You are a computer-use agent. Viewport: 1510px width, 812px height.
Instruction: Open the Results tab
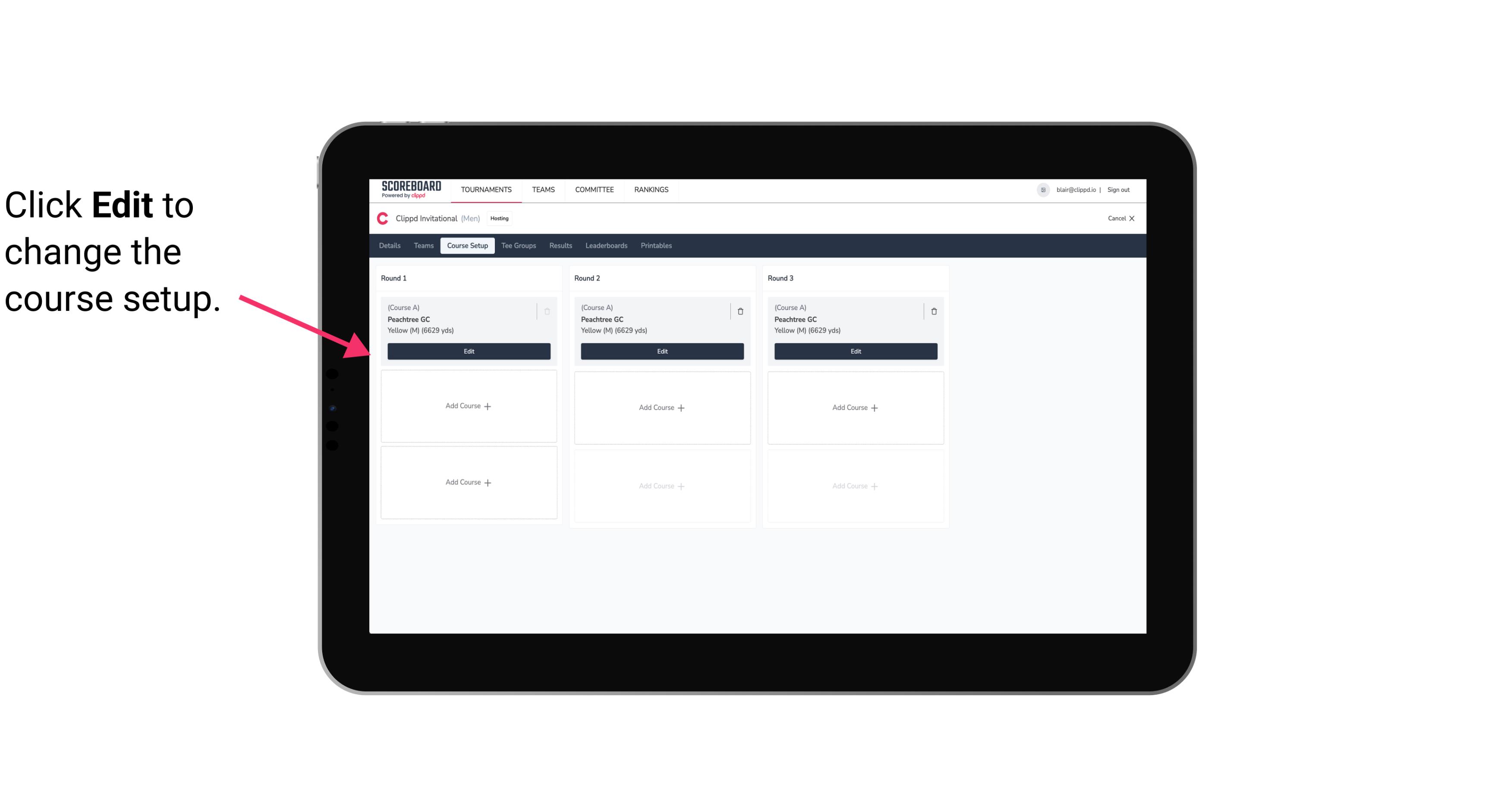tap(560, 245)
